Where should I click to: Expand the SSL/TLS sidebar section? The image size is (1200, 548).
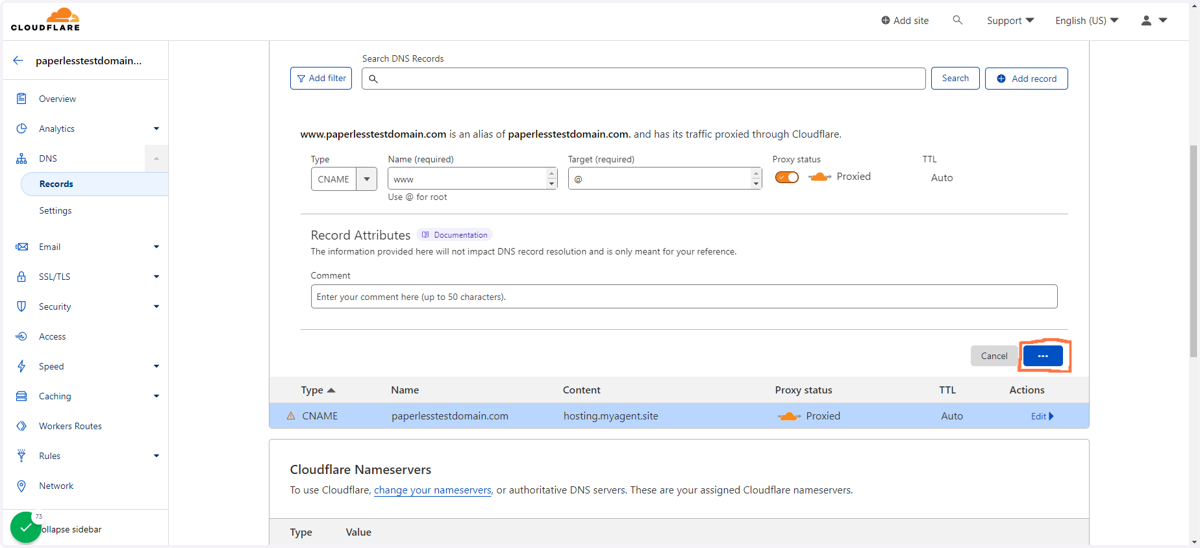[x=156, y=277]
